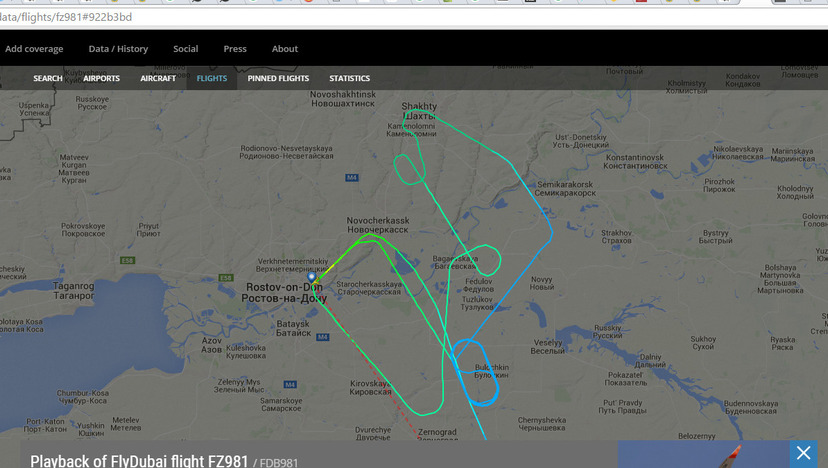Click the M4 road shield below Bataysk
828x468 pixels.
[323, 337]
